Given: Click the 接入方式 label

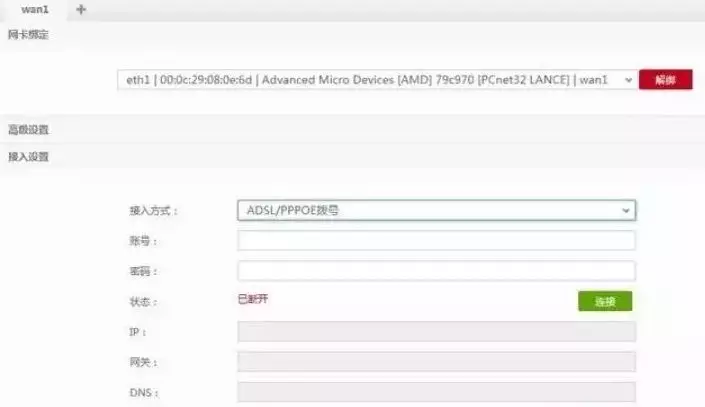Looking at the screenshot, I should pyautogui.click(x=154, y=210).
